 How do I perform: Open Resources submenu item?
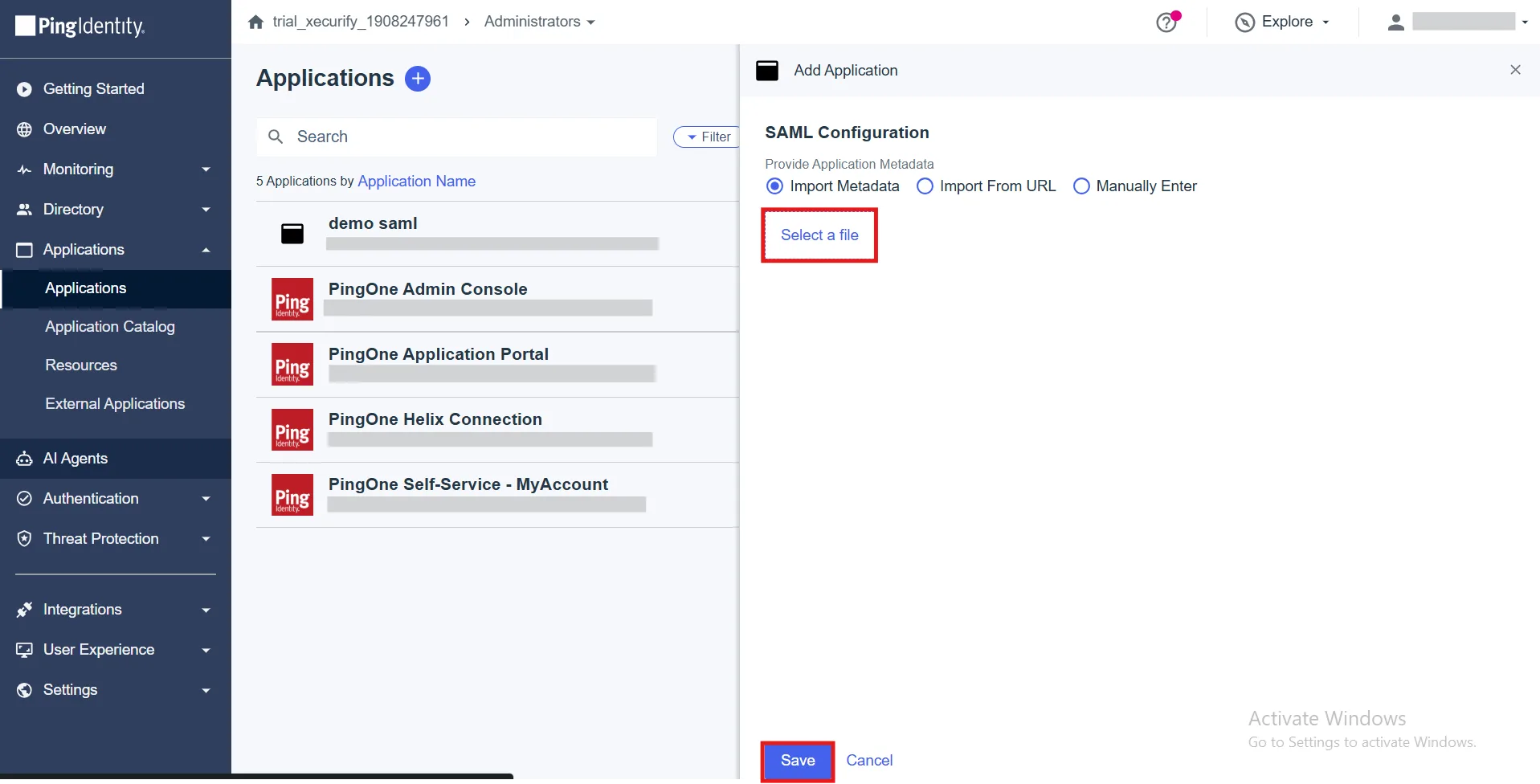tap(81, 365)
